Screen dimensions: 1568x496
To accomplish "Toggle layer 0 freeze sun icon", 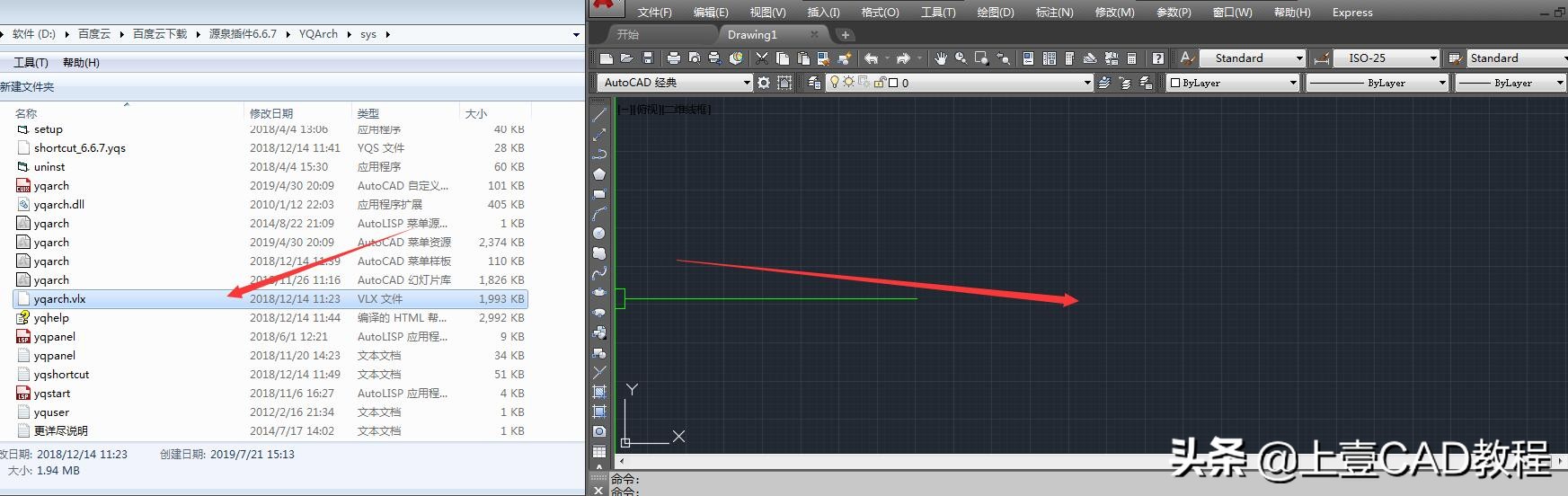I will coord(848,83).
